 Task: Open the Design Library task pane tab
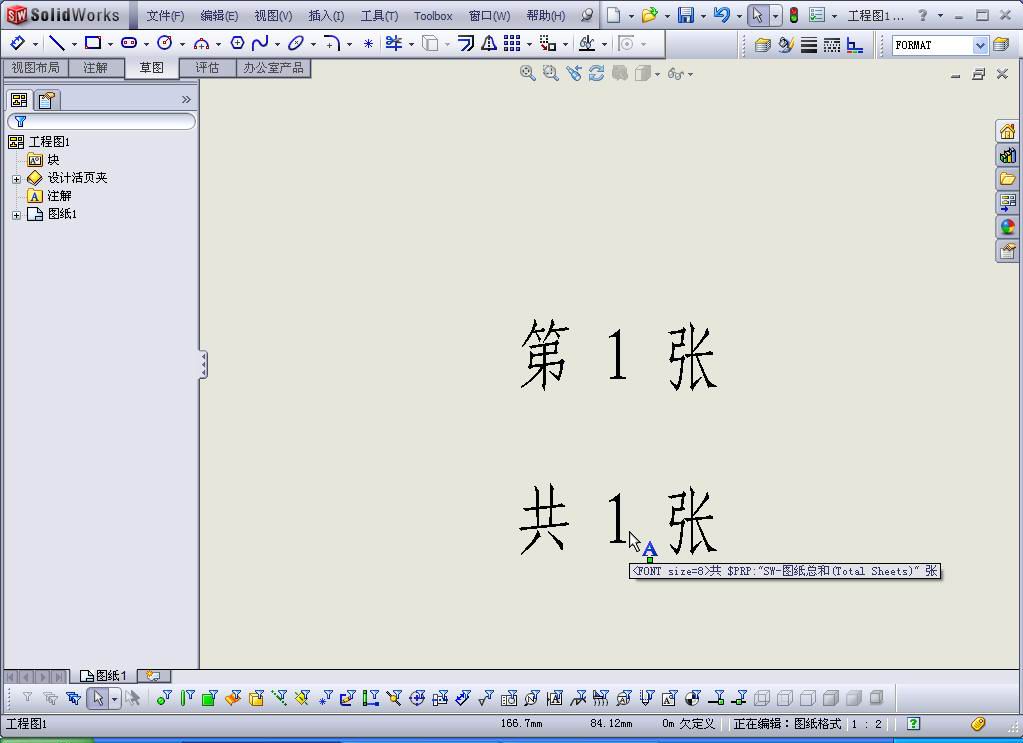[1007, 155]
